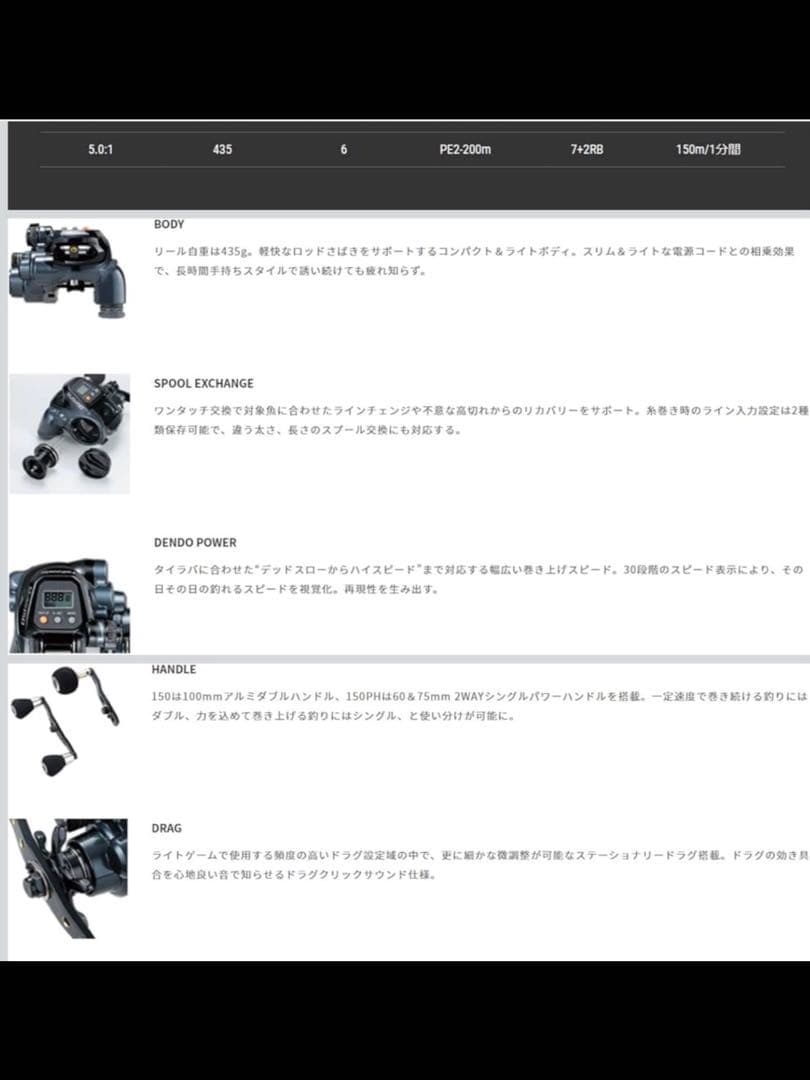The height and width of the screenshot is (1080, 810).
Task: Click the line capacity PE2-200m
Action: point(466,149)
